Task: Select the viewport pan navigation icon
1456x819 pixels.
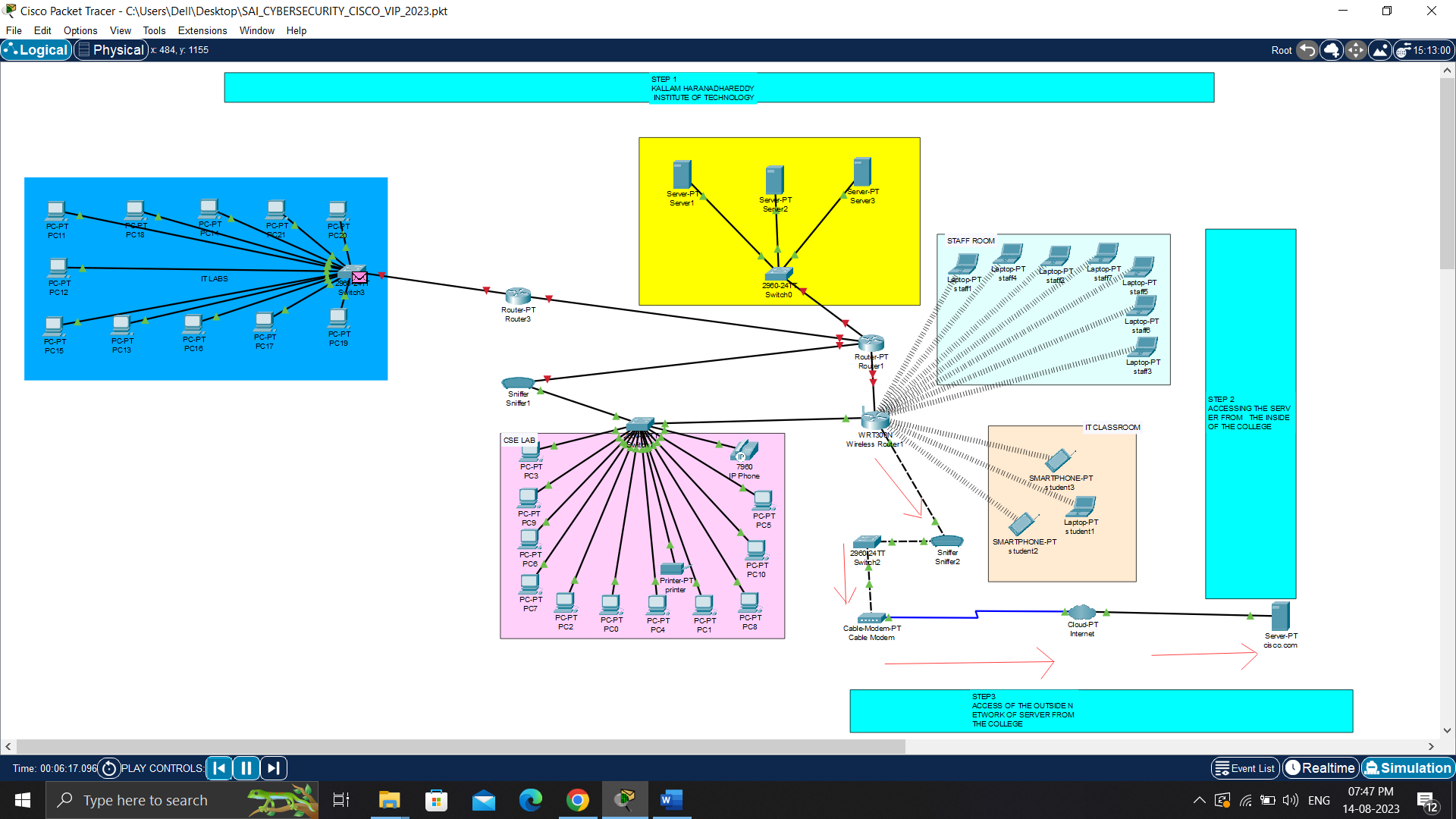Action: (x=1356, y=49)
